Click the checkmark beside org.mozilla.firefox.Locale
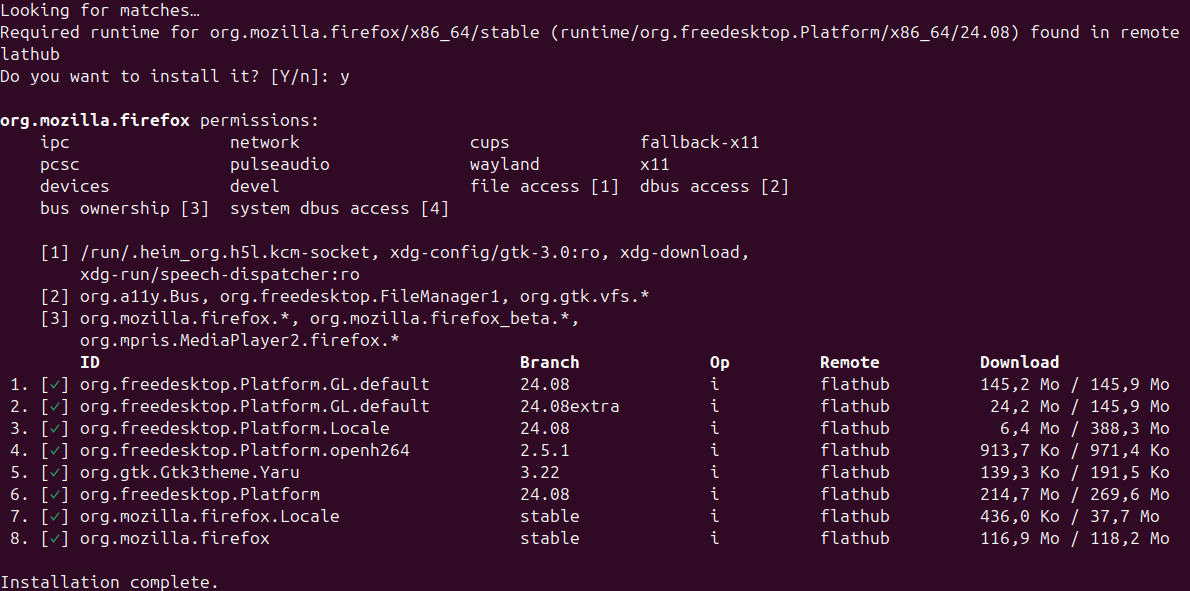Viewport: 1190px width, 591px height. click(x=55, y=517)
